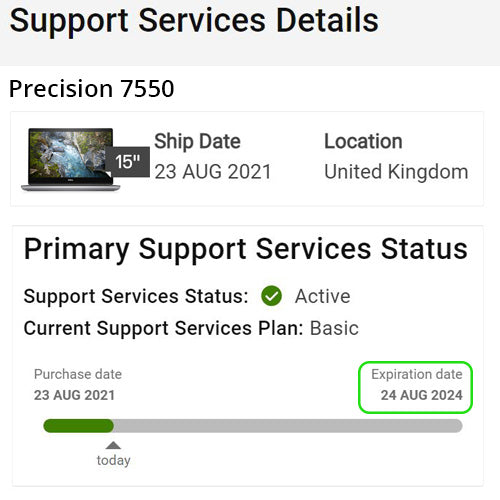Click the Ship Date label
Viewport: 500px width, 500px height.
point(197,141)
